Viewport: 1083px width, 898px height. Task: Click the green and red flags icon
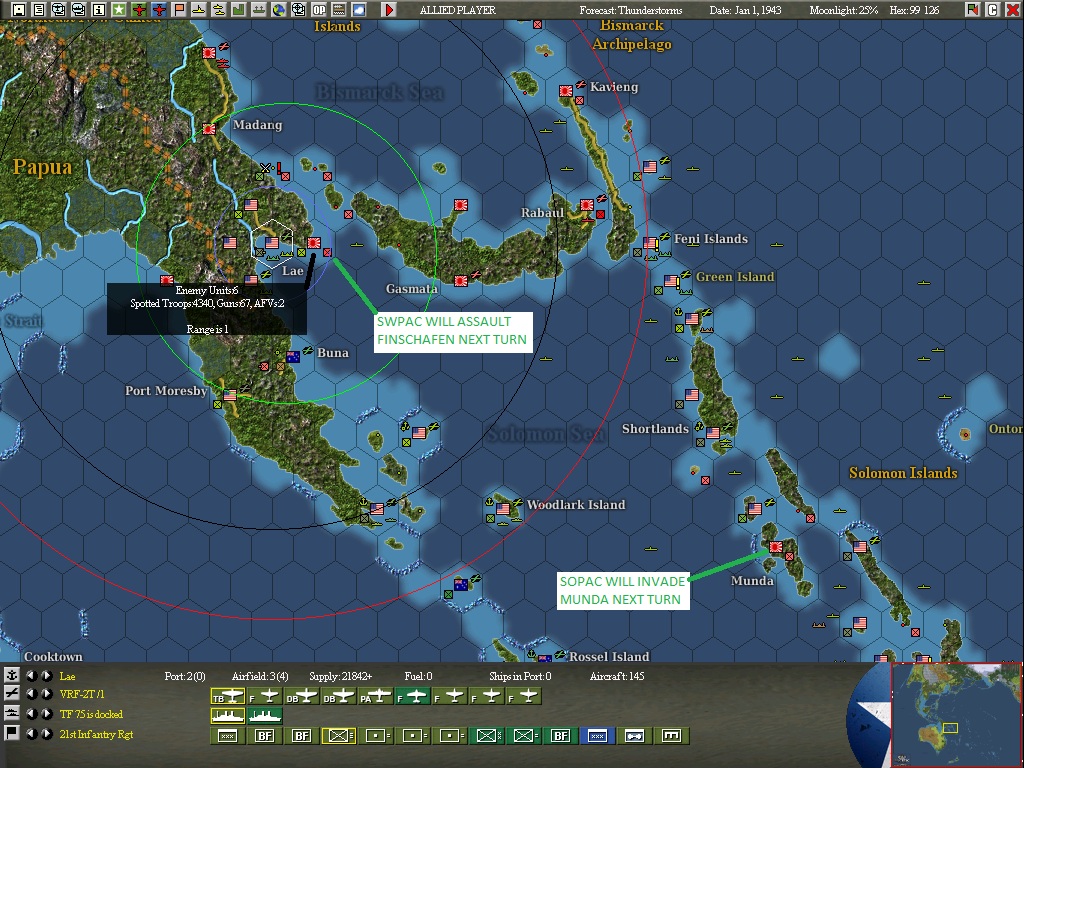tap(972, 10)
